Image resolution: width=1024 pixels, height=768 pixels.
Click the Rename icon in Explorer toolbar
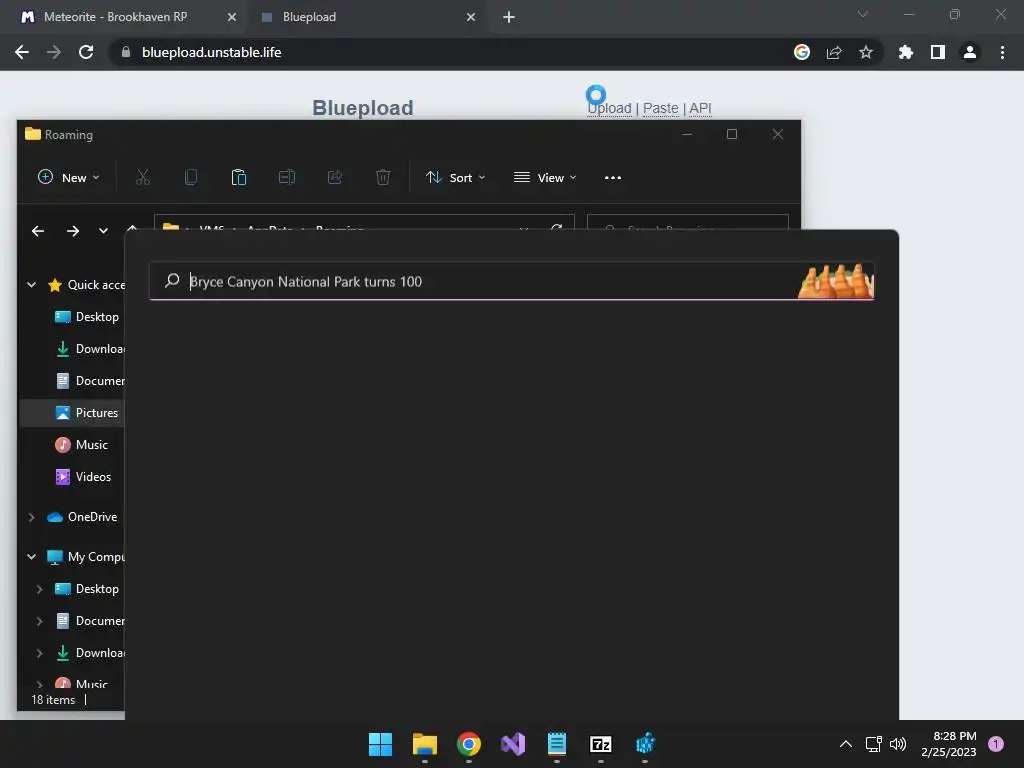(x=287, y=177)
